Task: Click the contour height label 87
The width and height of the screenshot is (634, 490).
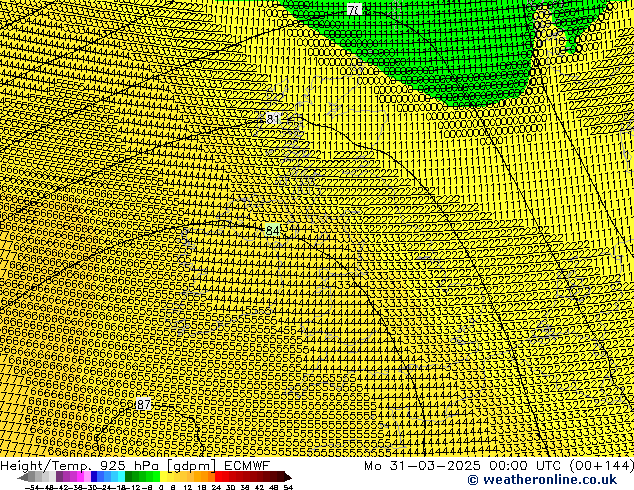Action: (144, 404)
